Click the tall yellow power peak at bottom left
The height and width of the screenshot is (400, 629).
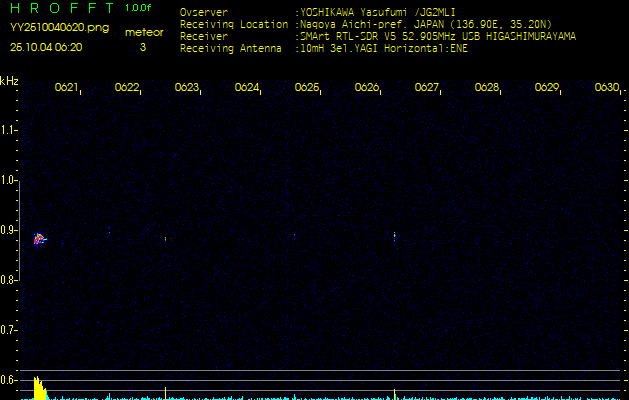click(39, 388)
